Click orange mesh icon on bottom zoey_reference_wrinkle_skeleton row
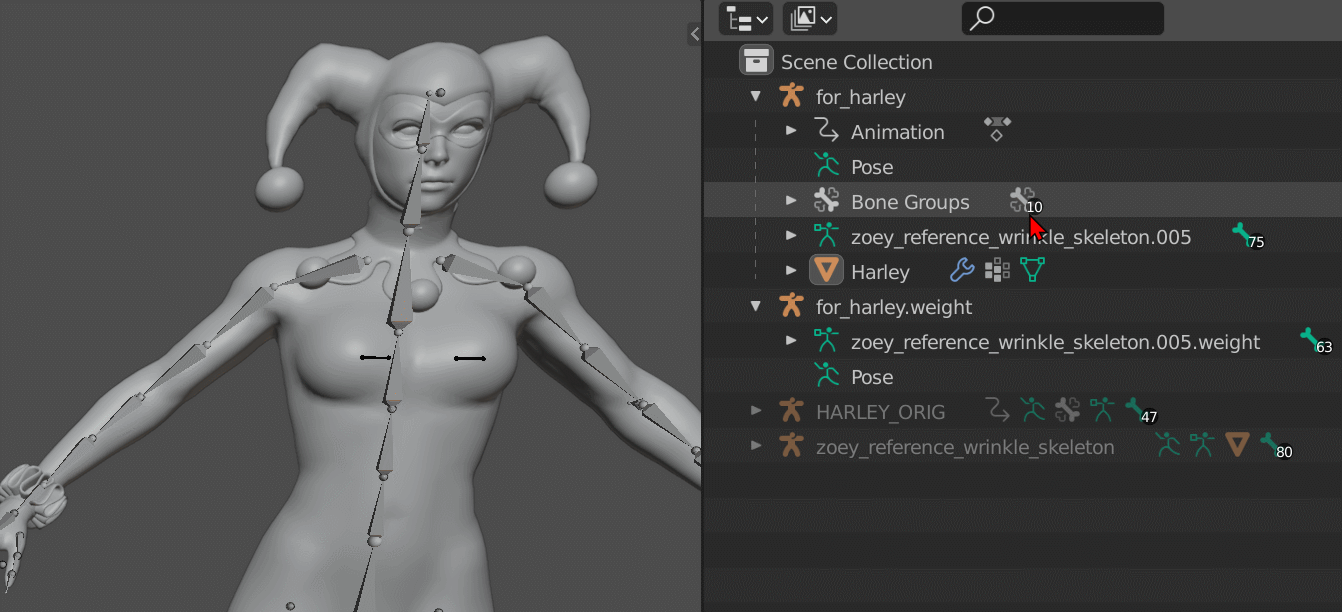Image resolution: width=1342 pixels, height=612 pixels. pyautogui.click(x=1238, y=444)
